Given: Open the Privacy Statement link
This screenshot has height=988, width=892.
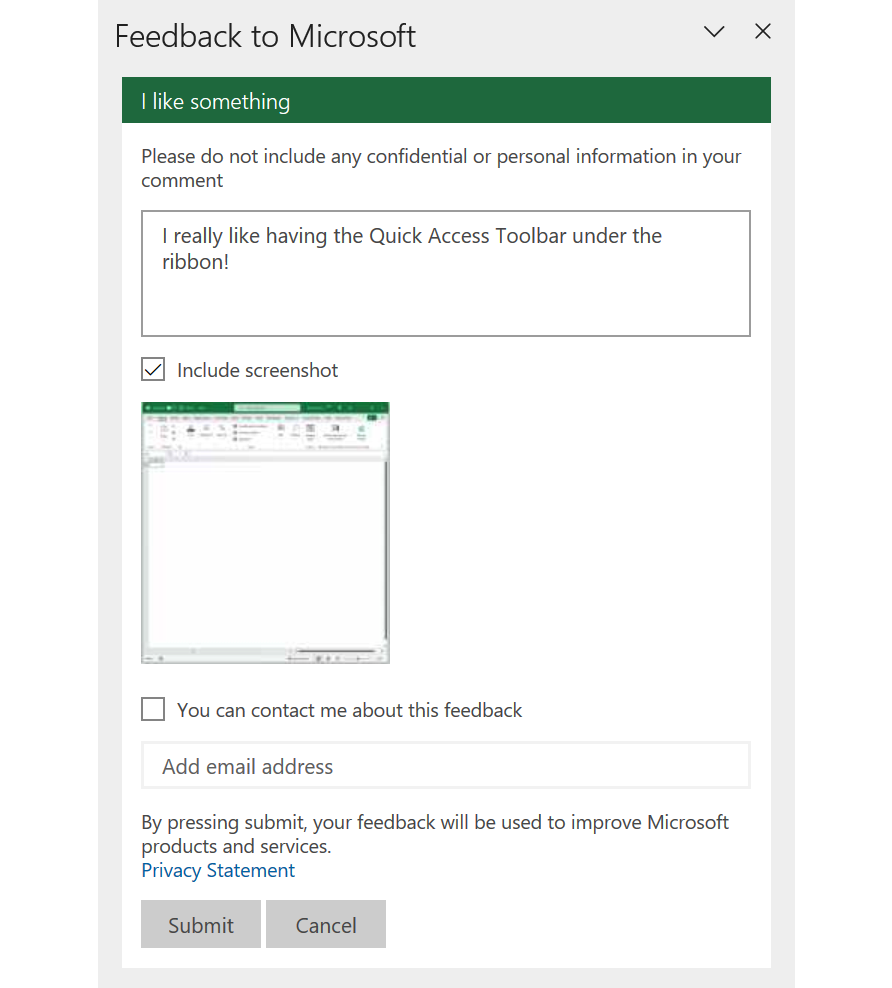Looking at the screenshot, I should tap(218, 870).
